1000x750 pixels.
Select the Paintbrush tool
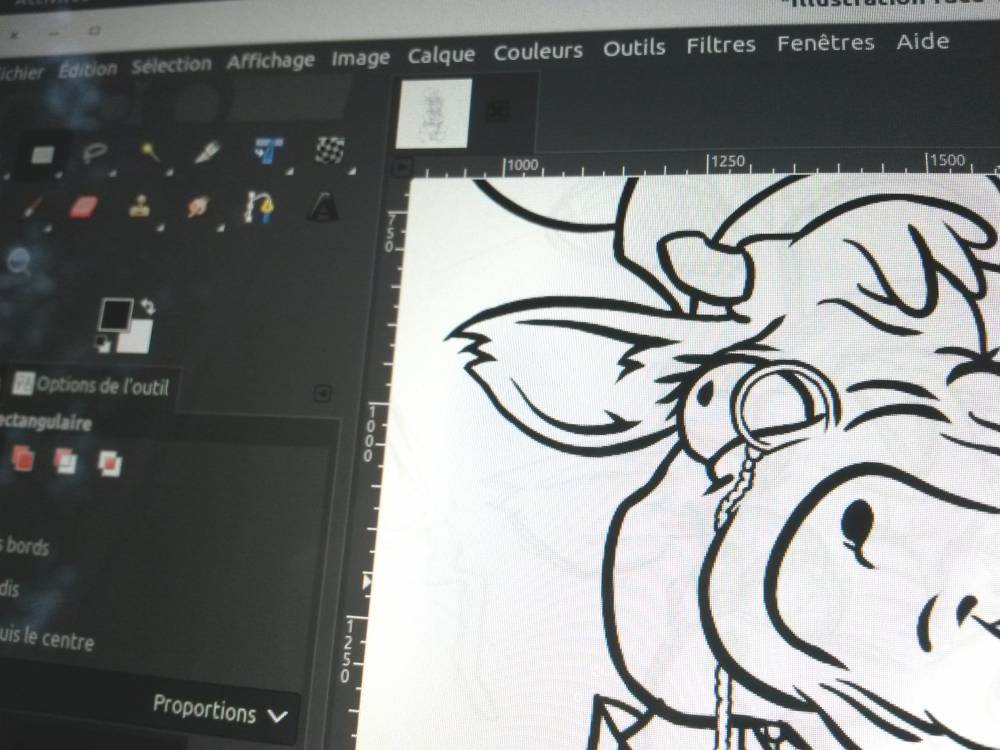tap(32, 207)
